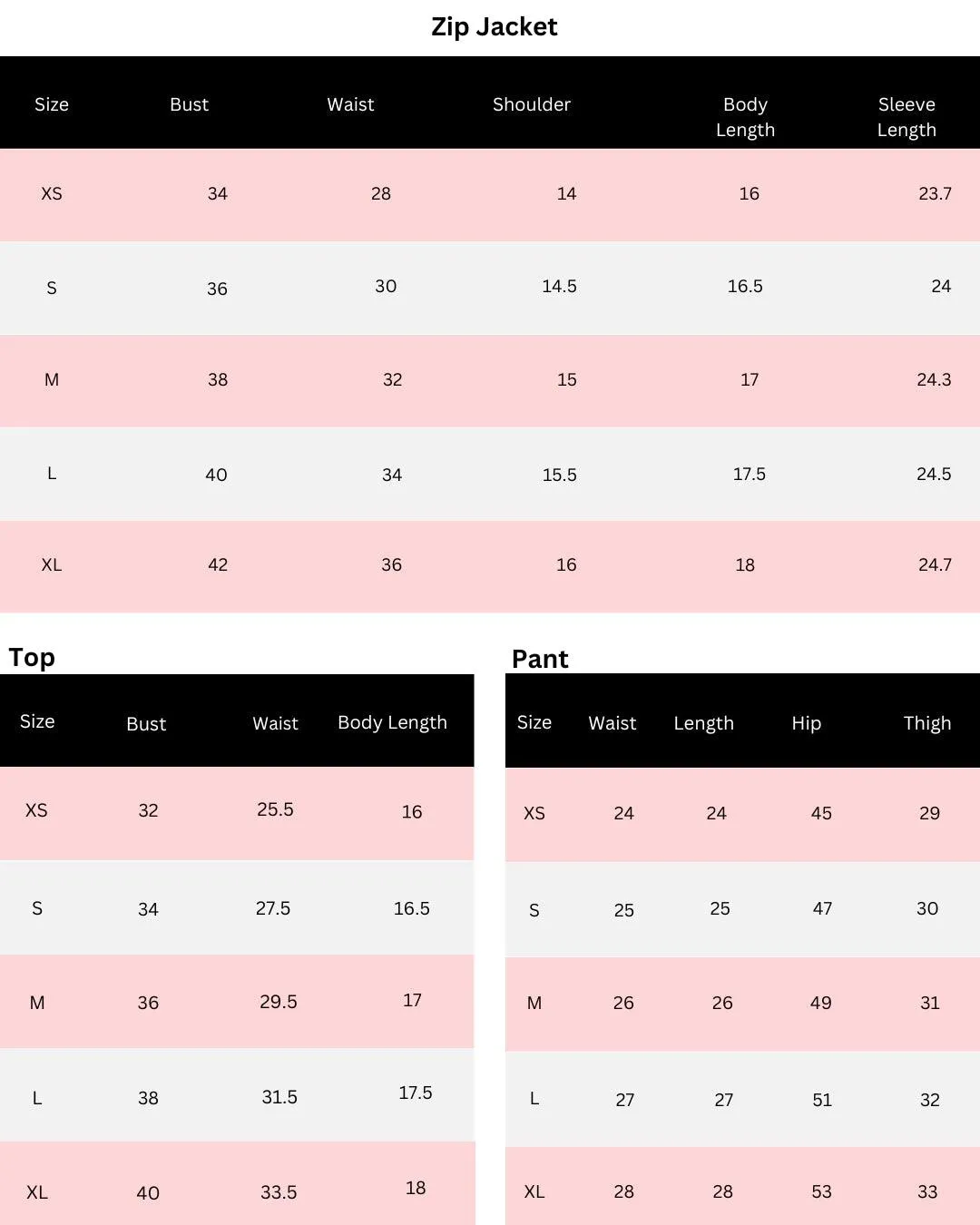Click the Top section heading

click(x=32, y=657)
